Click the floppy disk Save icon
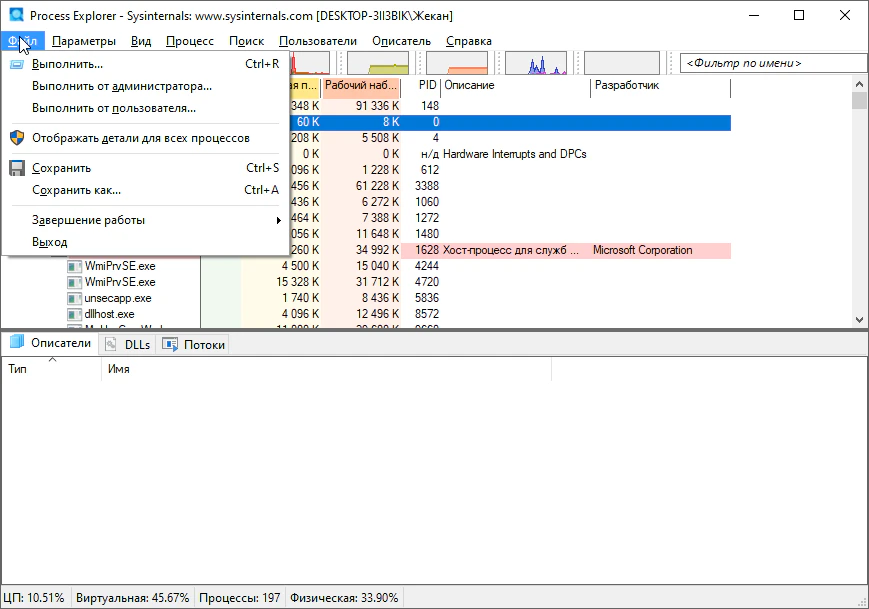869x609 pixels. coord(17,168)
